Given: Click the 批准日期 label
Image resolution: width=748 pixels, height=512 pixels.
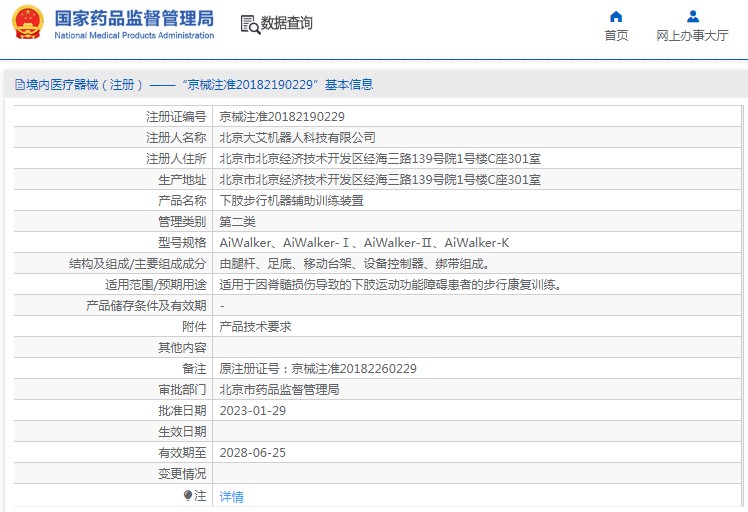Looking at the screenshot, I should (182, 411).
